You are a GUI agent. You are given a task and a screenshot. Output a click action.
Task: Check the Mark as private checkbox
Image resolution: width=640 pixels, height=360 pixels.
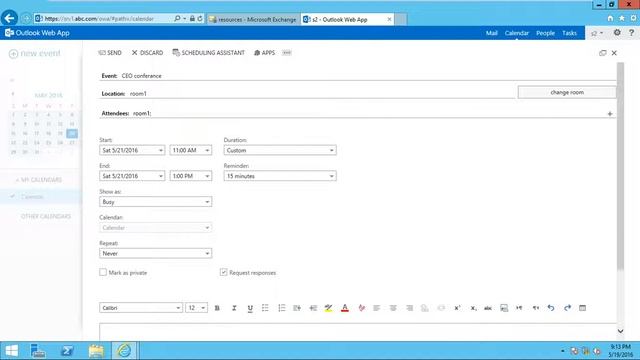click(x=103, y=272)
